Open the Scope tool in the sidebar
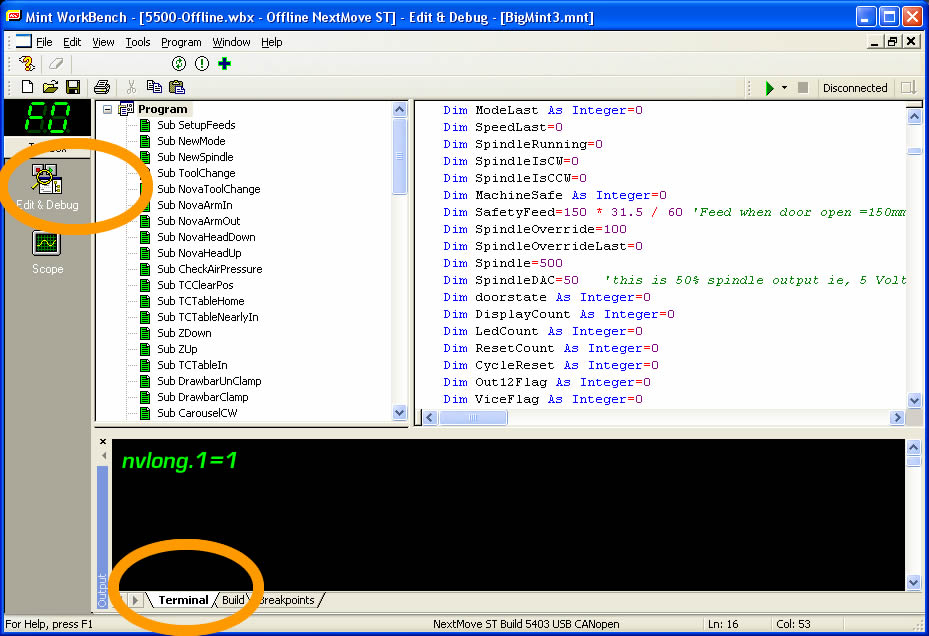This screenshot has height=636, width=929. click(x=47, y=253)
